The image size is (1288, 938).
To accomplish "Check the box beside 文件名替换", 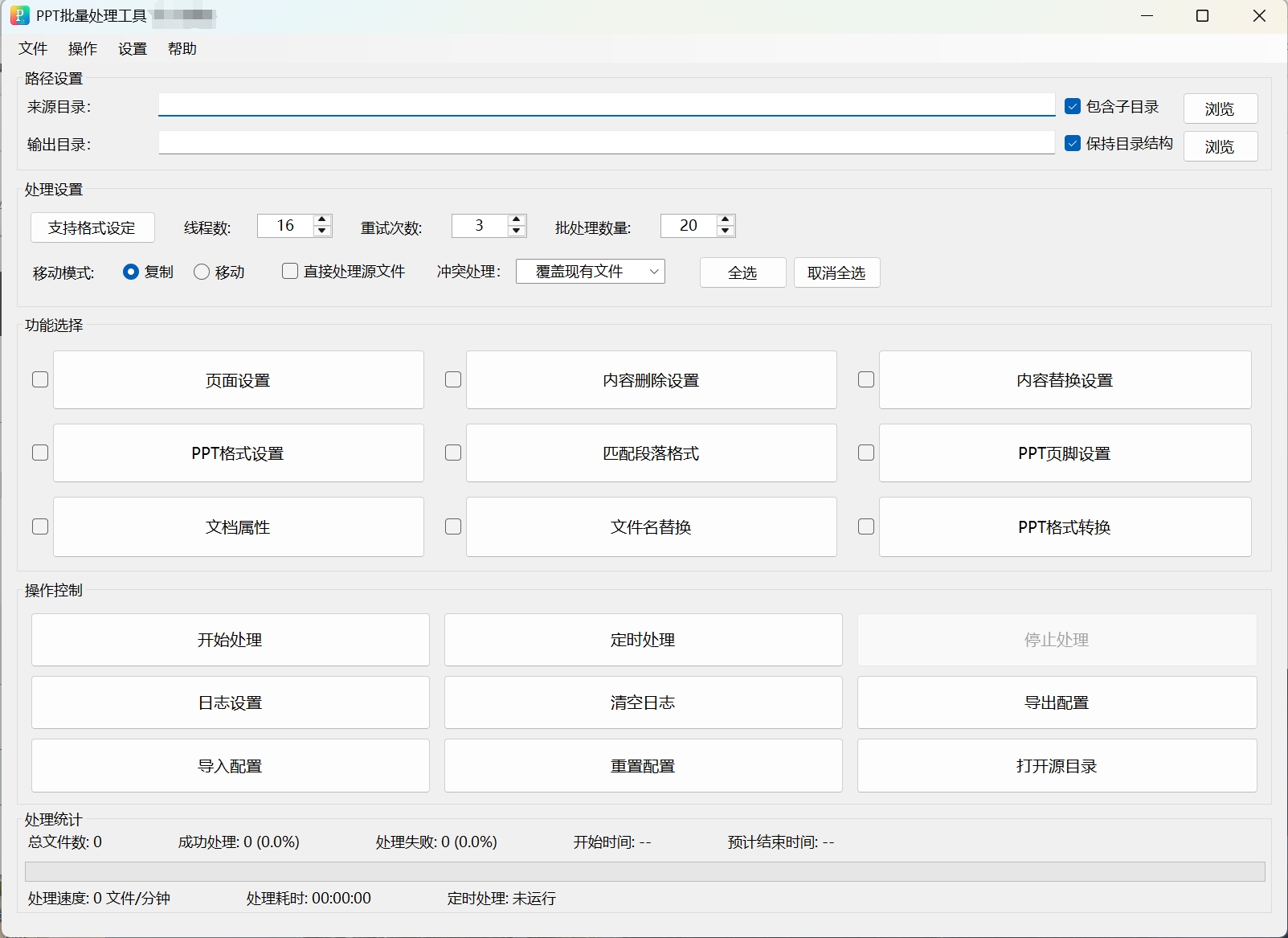I will tap(453, 526).
